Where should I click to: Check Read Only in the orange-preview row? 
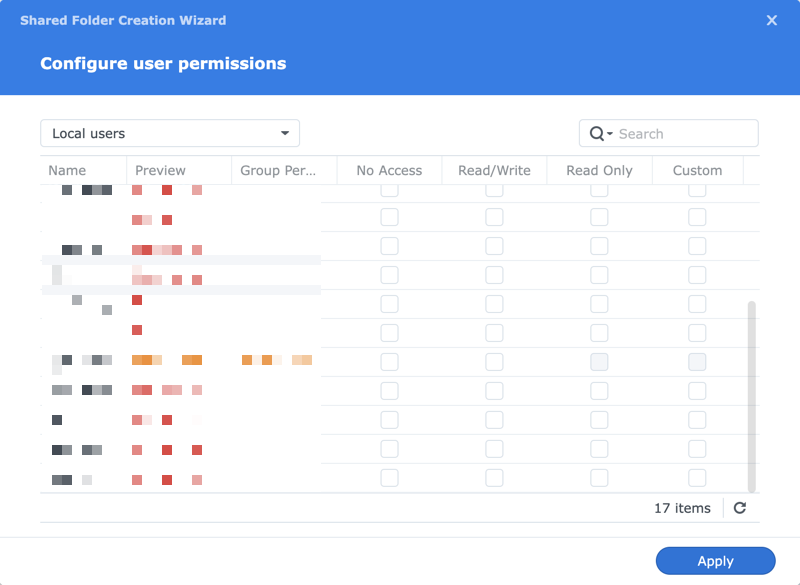click(599, 362)
